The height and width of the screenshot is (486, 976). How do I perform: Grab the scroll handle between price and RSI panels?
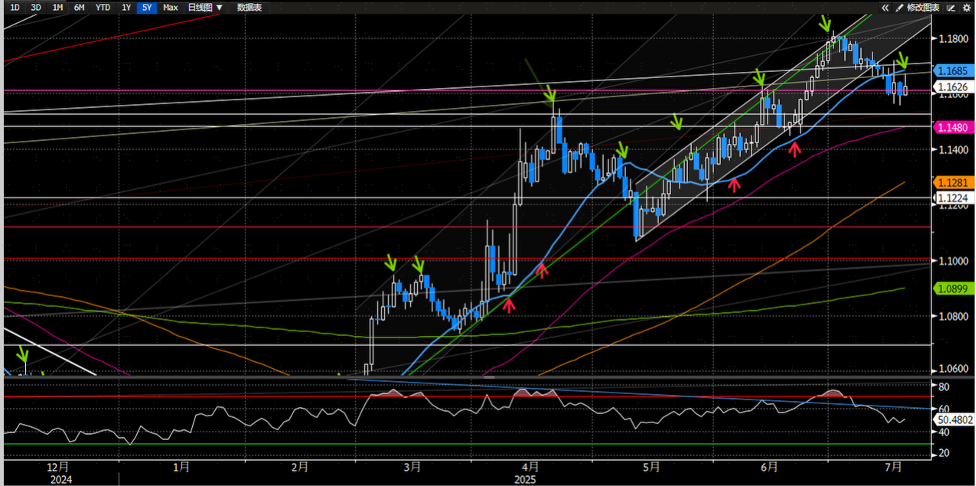pyautogui.click(x=489, y=376)
